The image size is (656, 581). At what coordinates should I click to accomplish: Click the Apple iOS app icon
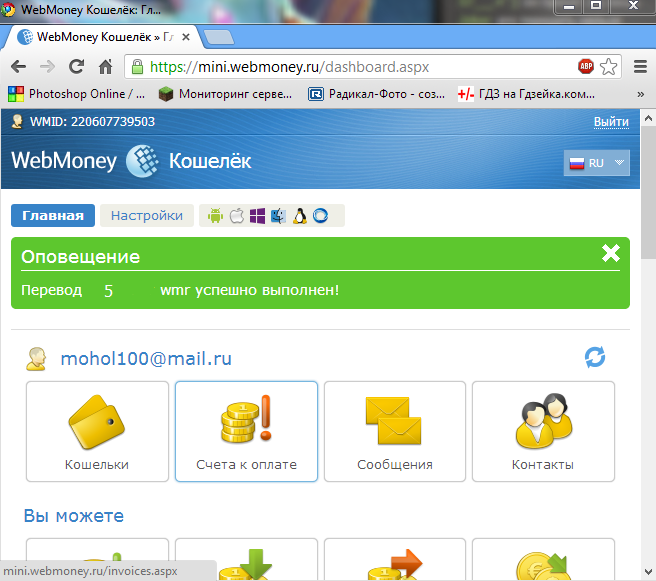[x=237, y=216]
